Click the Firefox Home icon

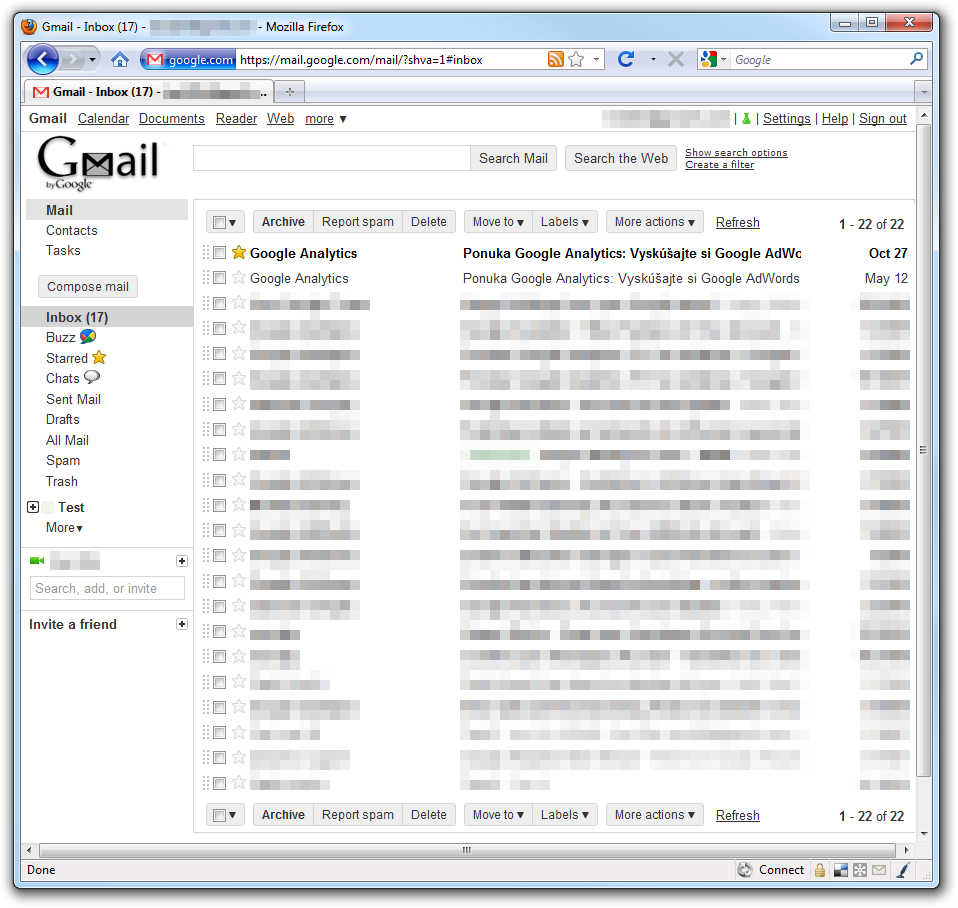tap(120, 60)
